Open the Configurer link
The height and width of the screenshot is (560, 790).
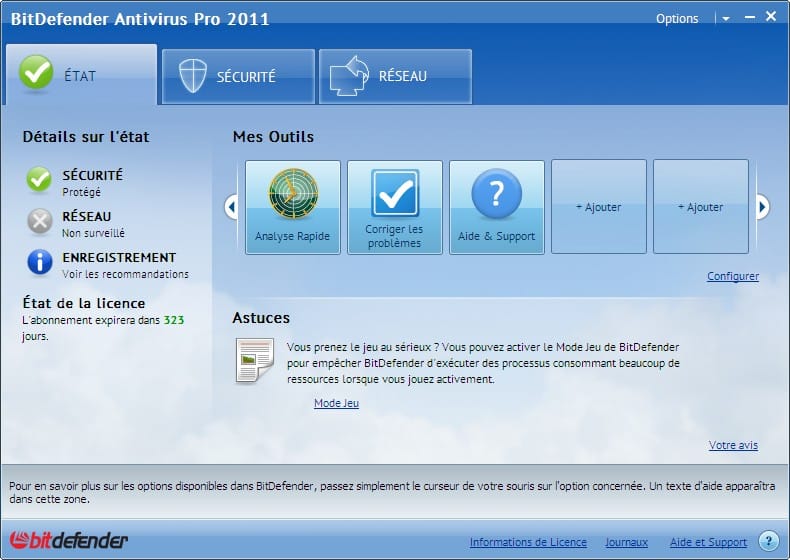(733, 276)
